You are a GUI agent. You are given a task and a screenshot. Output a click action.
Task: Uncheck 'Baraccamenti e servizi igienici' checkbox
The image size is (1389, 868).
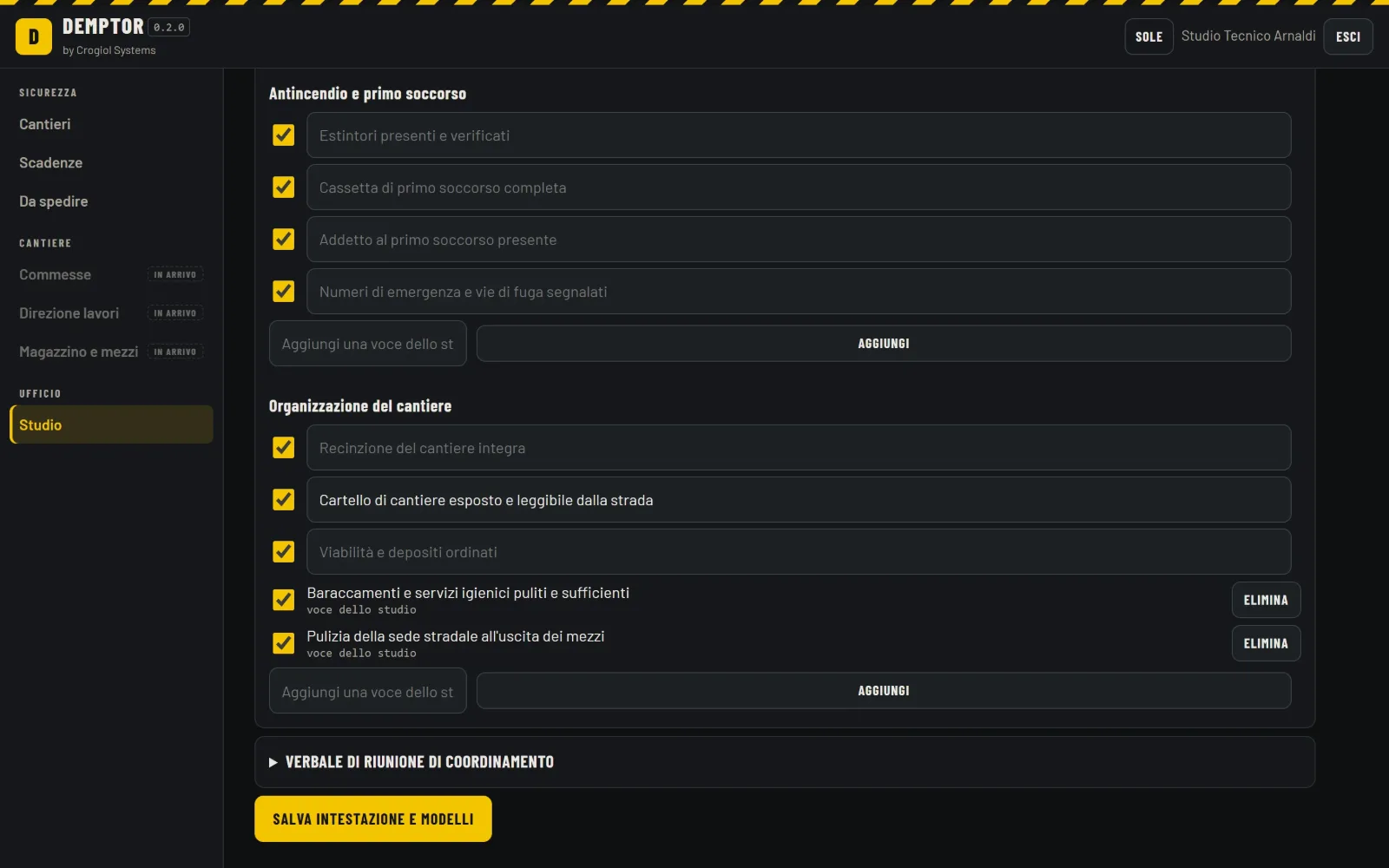[283, 600]
